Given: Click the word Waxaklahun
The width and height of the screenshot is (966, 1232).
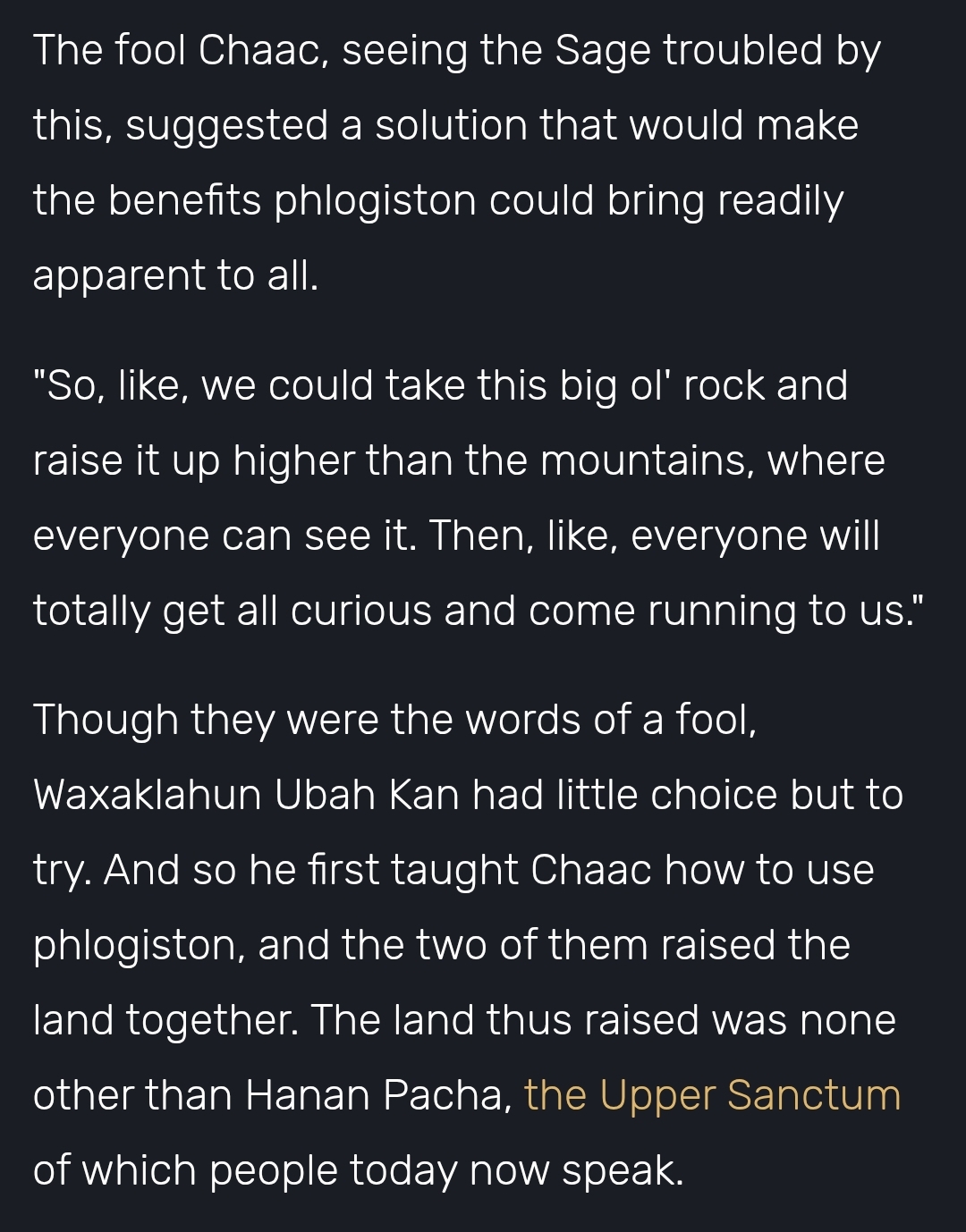Looking at the screenshot, I should click(x=148, y=795).
